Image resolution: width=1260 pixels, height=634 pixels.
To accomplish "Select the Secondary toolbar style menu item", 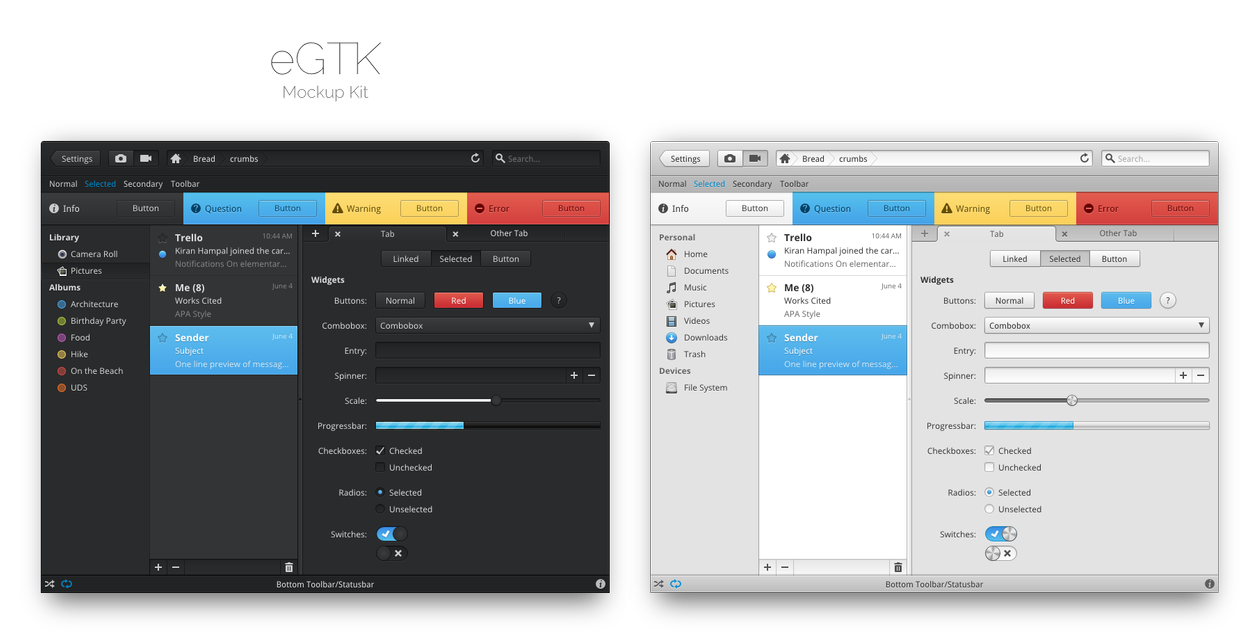I will click(142, 183).
